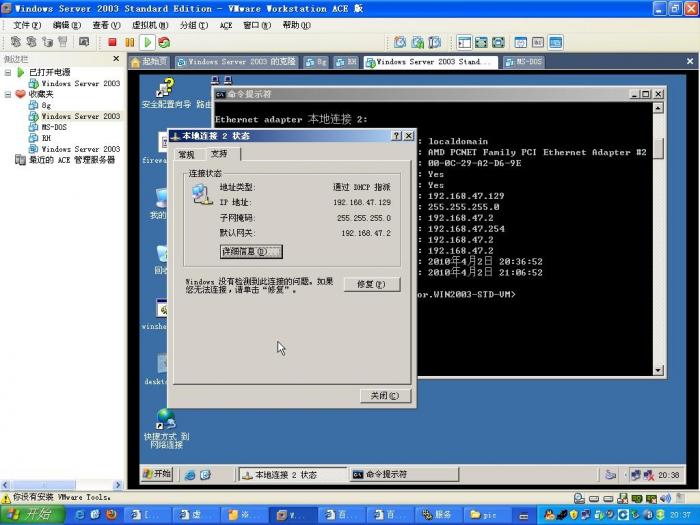700x525 pixels.
Task: Click the pic folder host taskbar button
Action: 485,515
